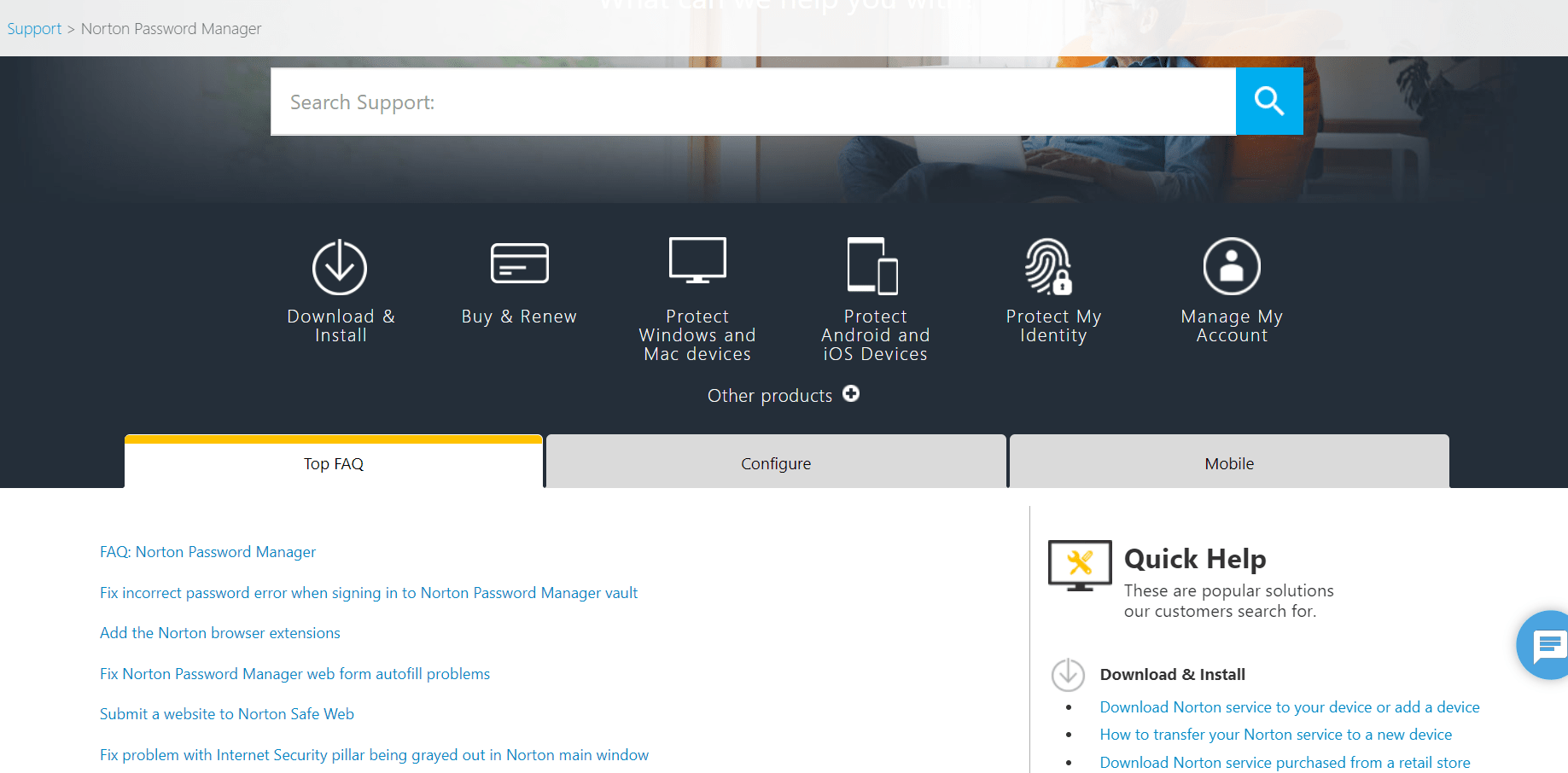Open FAQ: Norton Password Manager
This screenshot has height=773, width=1568.
207,552
